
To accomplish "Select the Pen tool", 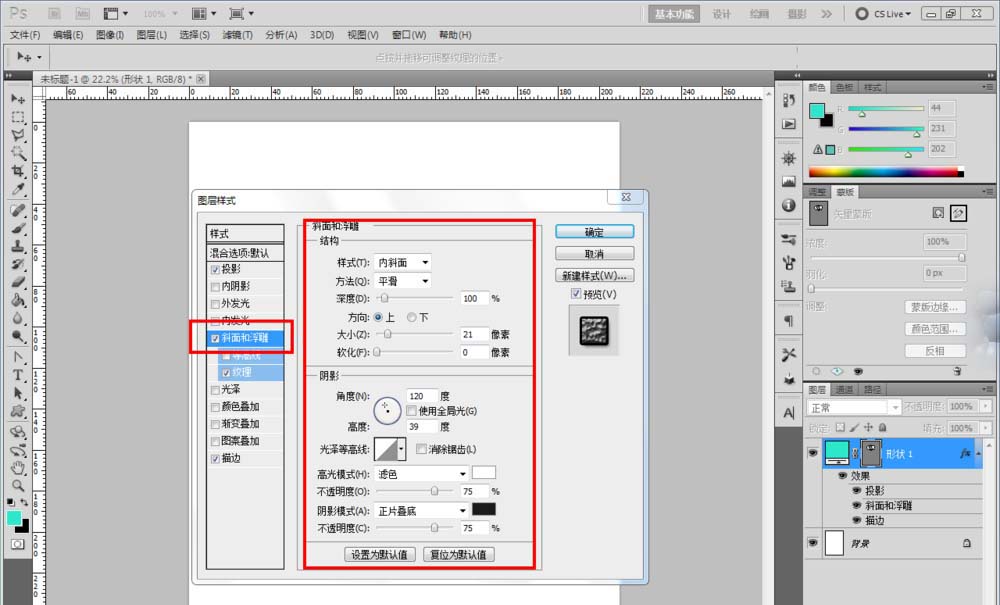I will (x=18, y=357).
